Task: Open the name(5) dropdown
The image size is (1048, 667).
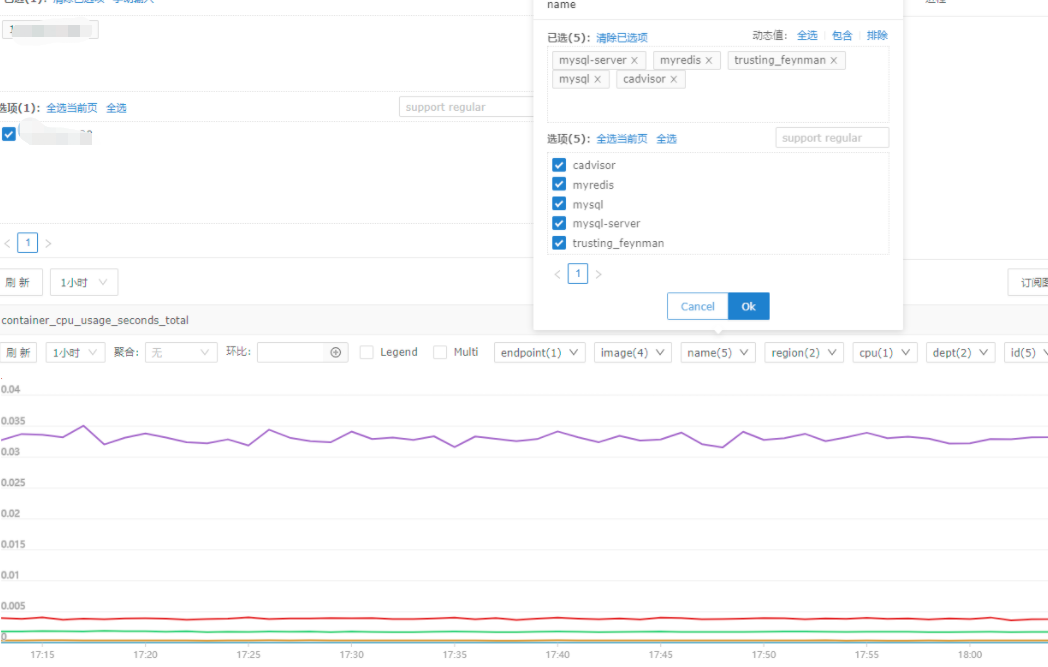Action: [718, 352]
